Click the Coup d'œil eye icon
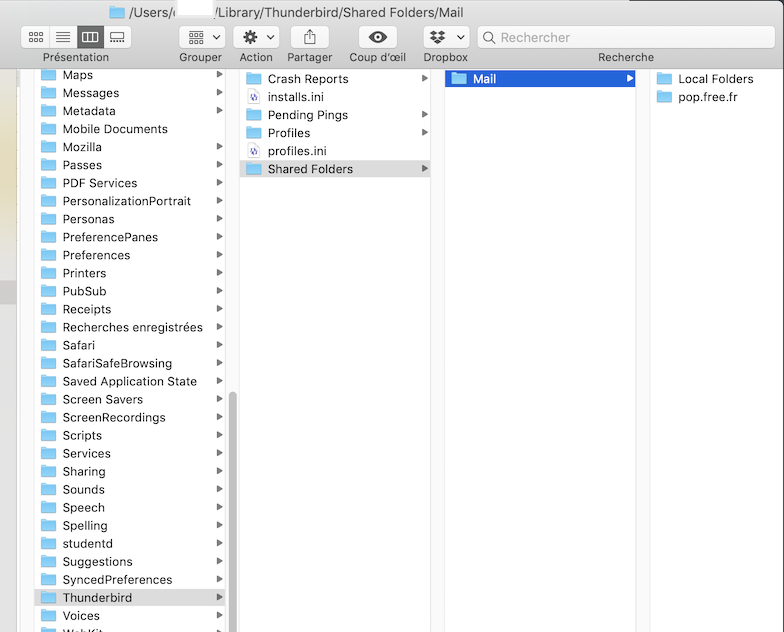Screen dimensions: 784x632 378,37
